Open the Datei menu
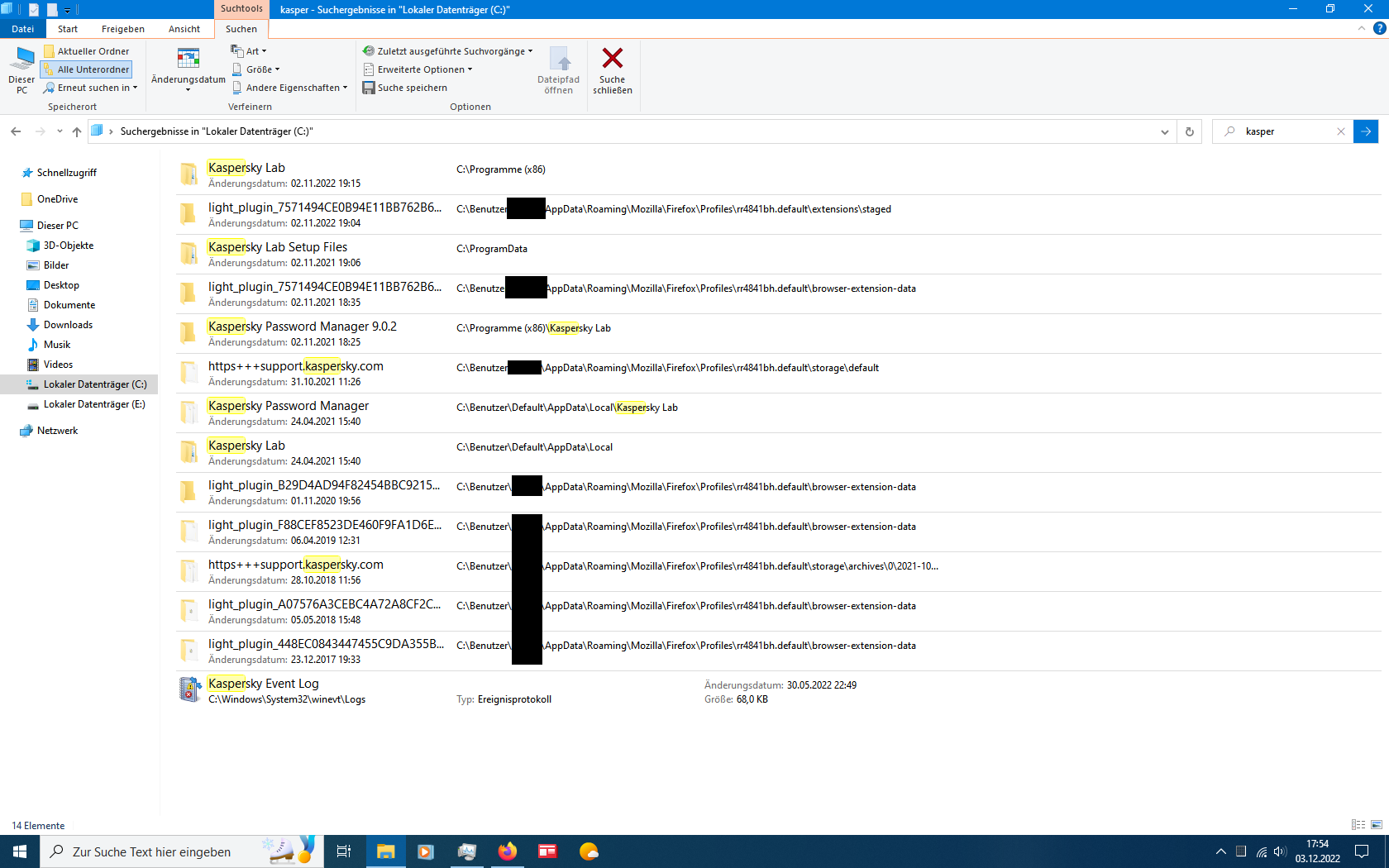 pyautogui.click(x=22, y=28)
